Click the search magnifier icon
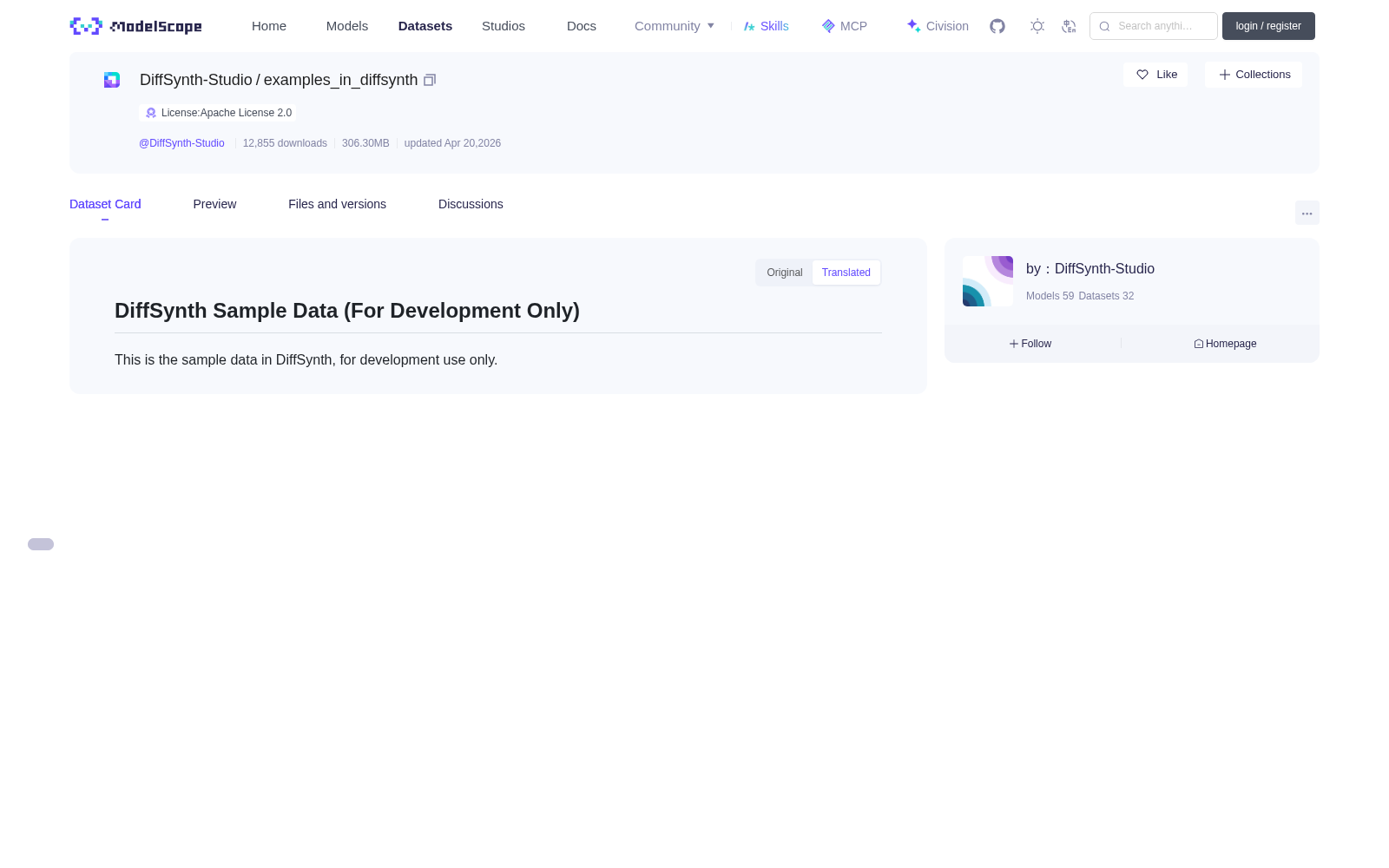 point(1104,26)
